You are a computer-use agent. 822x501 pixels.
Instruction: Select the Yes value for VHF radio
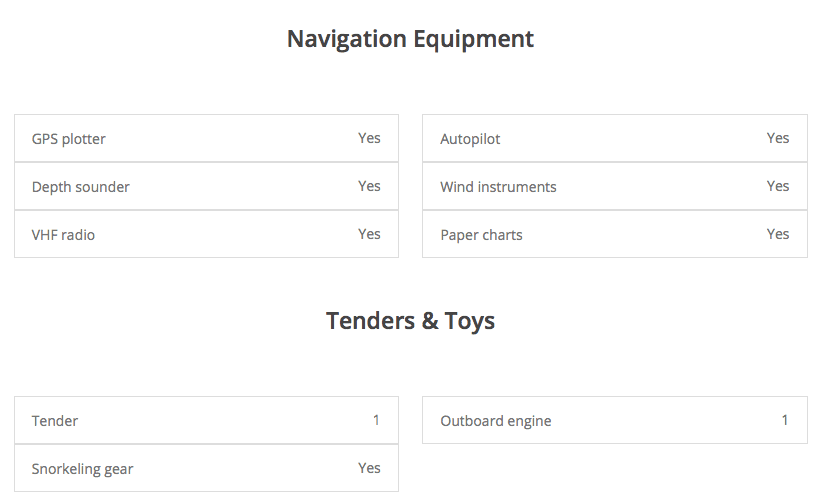pyautogui.click(x=369, y=234)
